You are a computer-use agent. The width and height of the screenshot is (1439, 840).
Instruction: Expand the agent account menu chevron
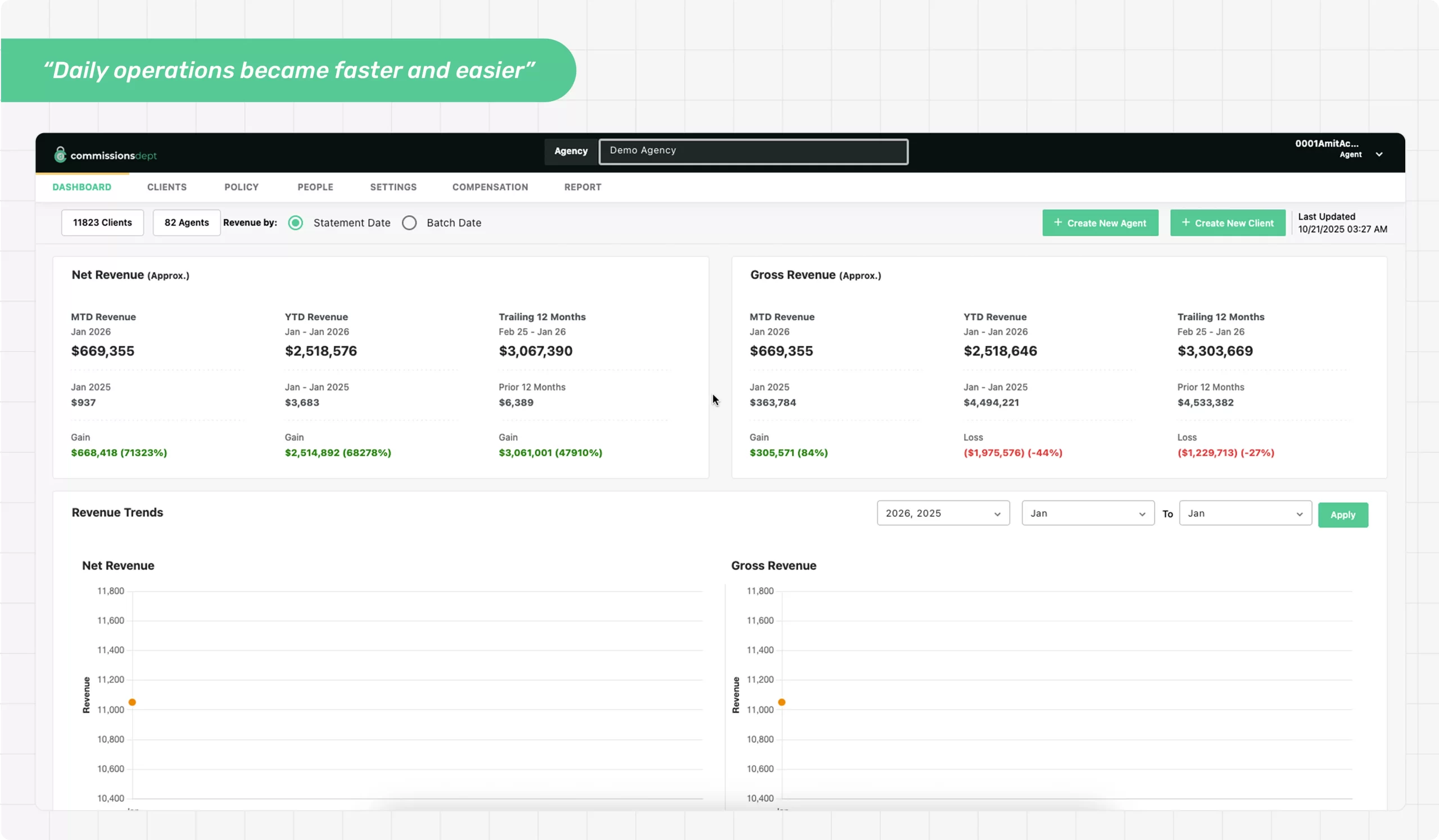(x=1380, y=154)
